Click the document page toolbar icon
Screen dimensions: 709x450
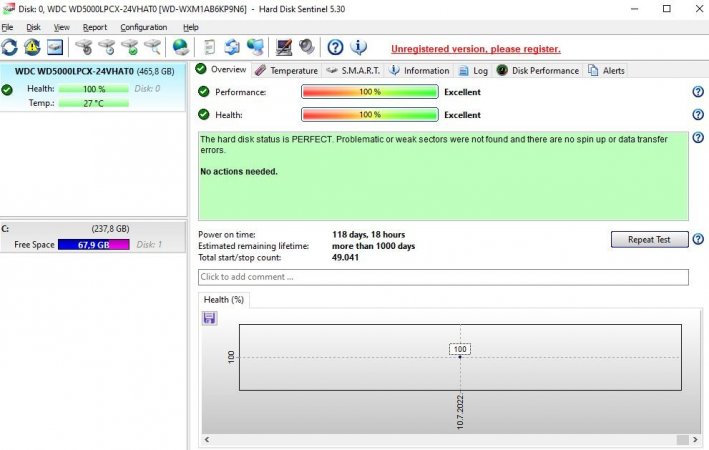[x=209, y=47]
